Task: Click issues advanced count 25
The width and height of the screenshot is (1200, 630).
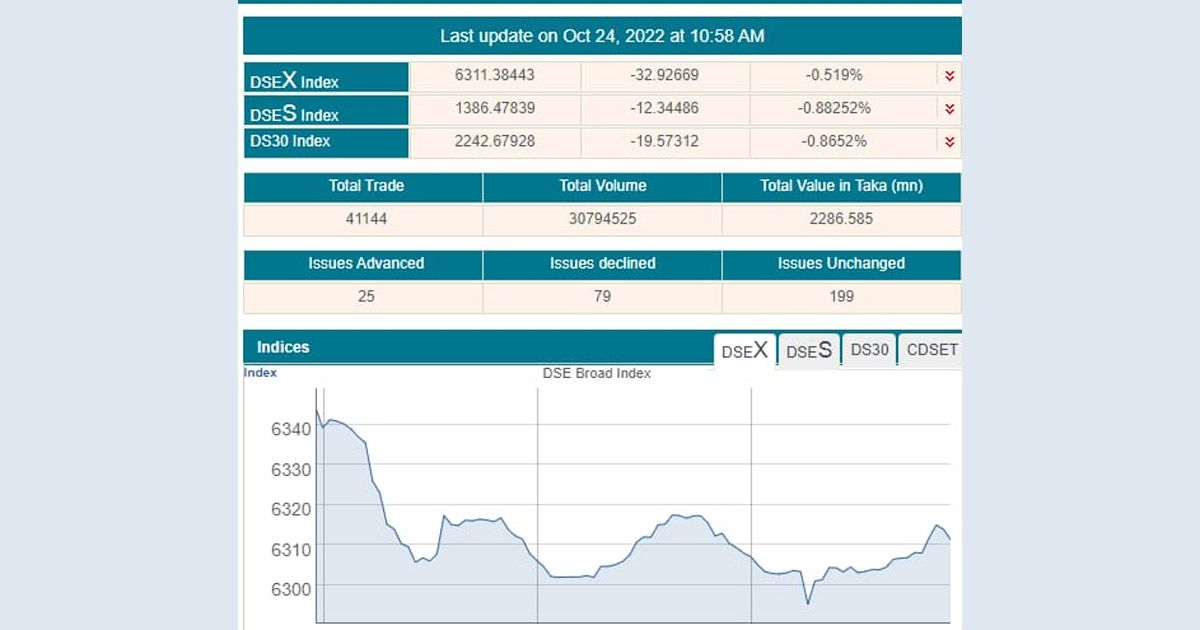Action: [366, 296]
